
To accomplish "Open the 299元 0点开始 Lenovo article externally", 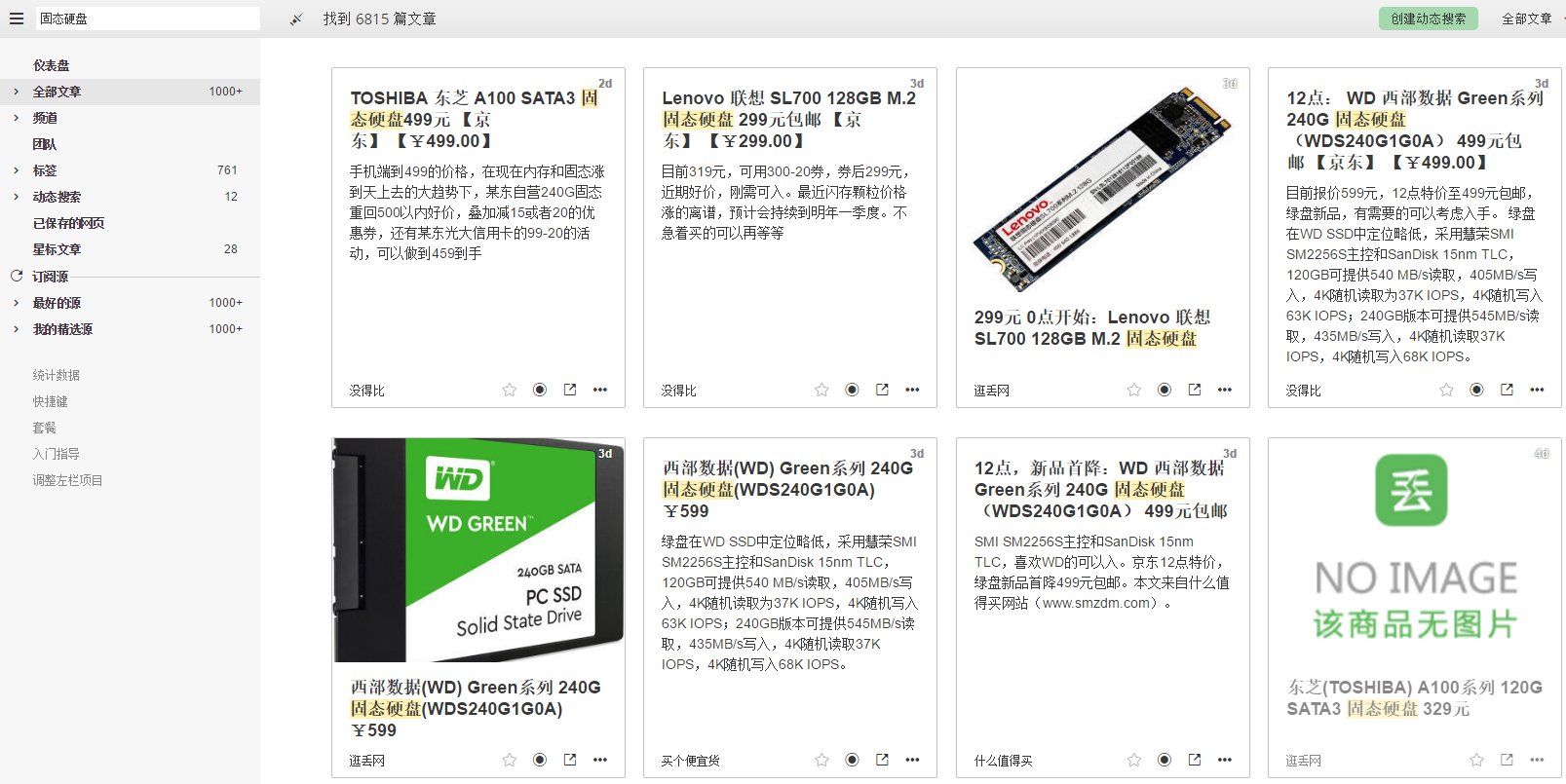I will (1195, 390).
